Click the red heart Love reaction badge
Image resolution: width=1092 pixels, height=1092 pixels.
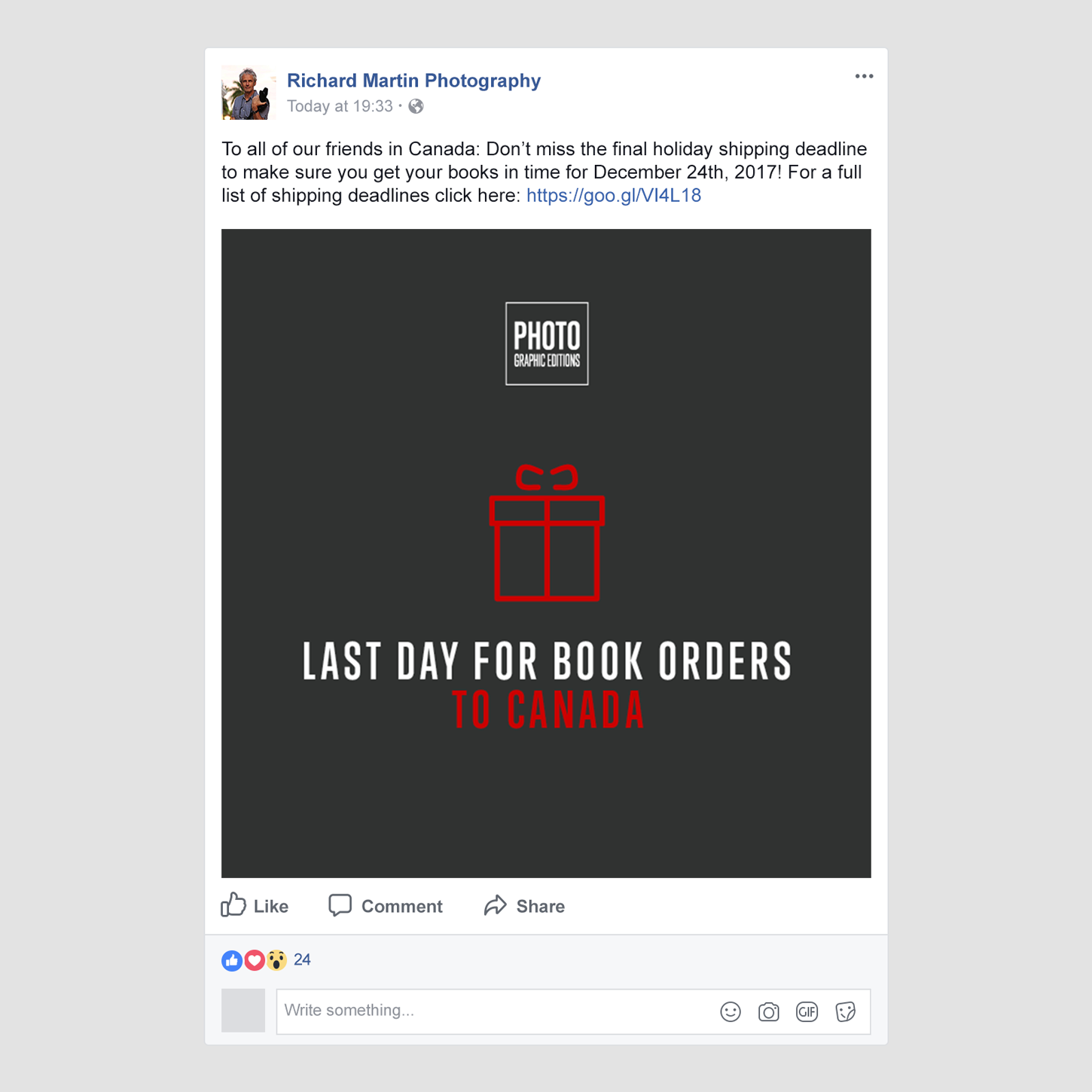click(x=255, y=960)
